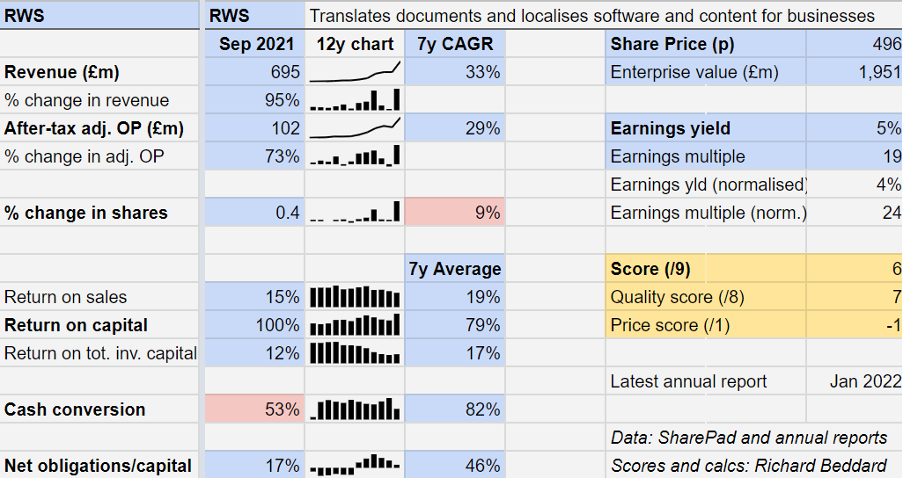Select the Data: SharePad and annual reports note
The height and width of the screenshot is (478, 902).
tap(749, 438)
